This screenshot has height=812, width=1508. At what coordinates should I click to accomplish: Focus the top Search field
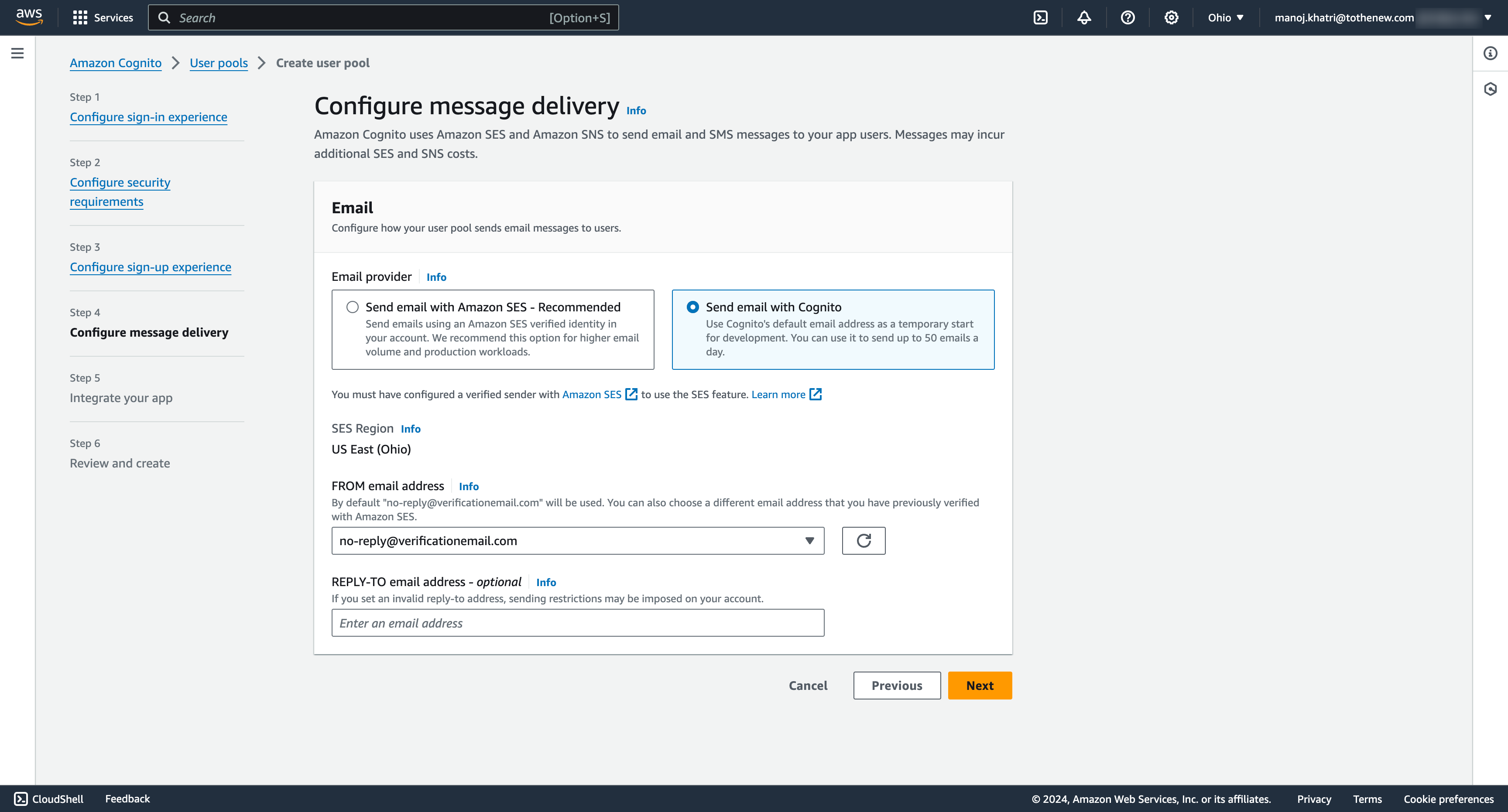click(x=384, y=17)
